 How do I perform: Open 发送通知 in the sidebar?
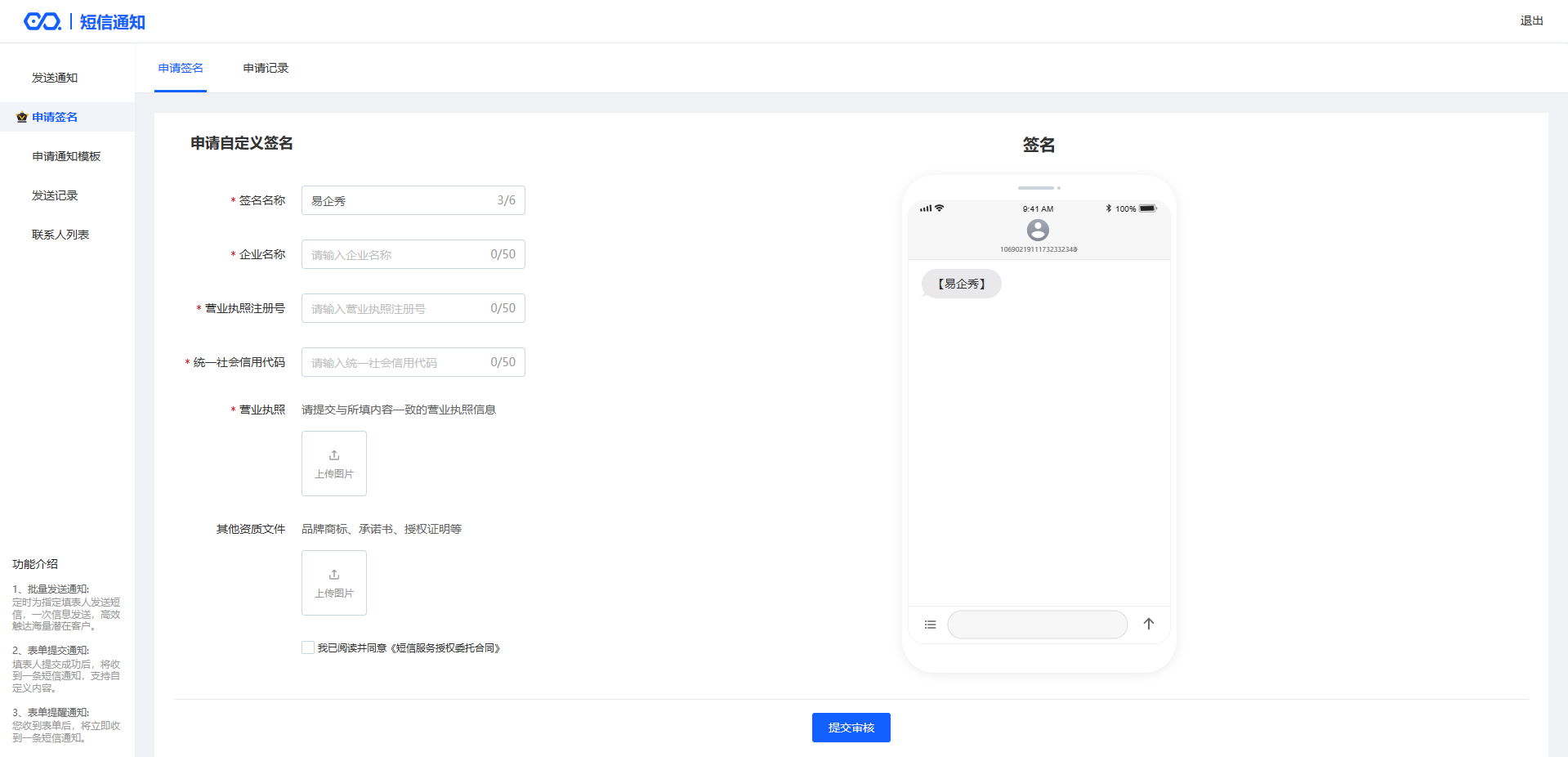pyautogui.click(x=55, y=78)
